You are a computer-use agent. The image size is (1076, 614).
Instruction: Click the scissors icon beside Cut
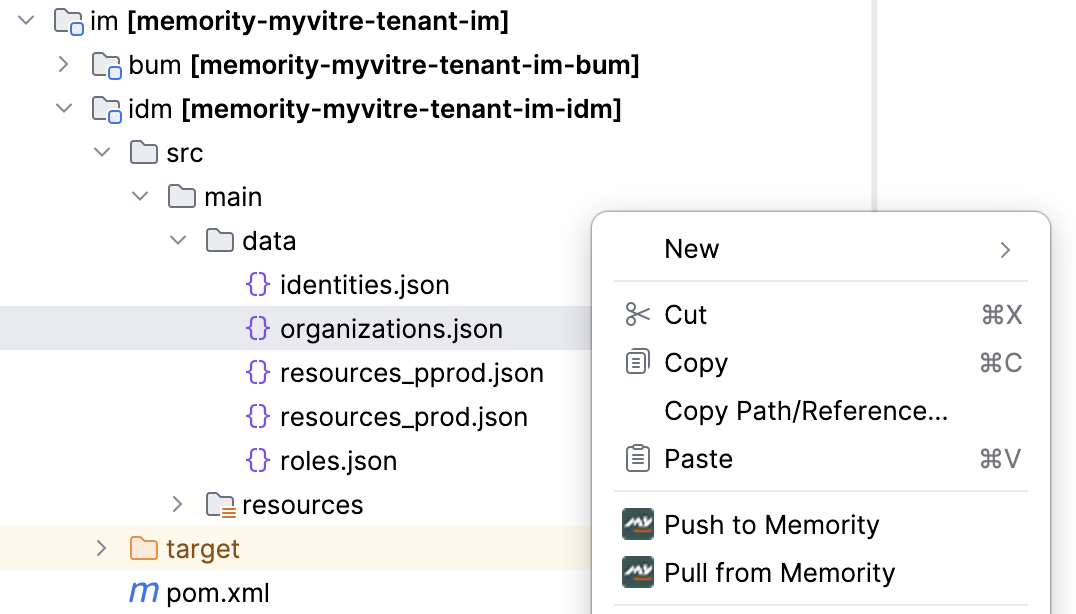point(638,314)
